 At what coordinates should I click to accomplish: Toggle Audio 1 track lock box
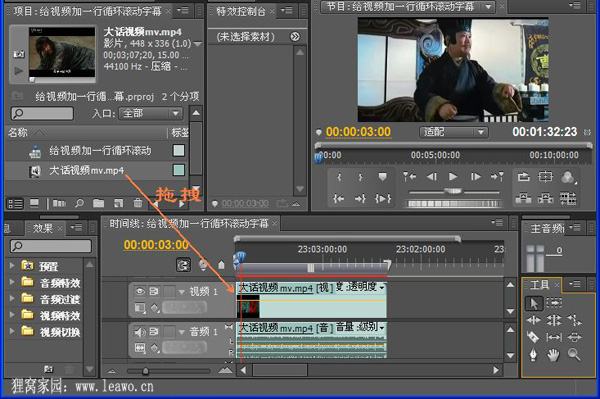point(169,332)
